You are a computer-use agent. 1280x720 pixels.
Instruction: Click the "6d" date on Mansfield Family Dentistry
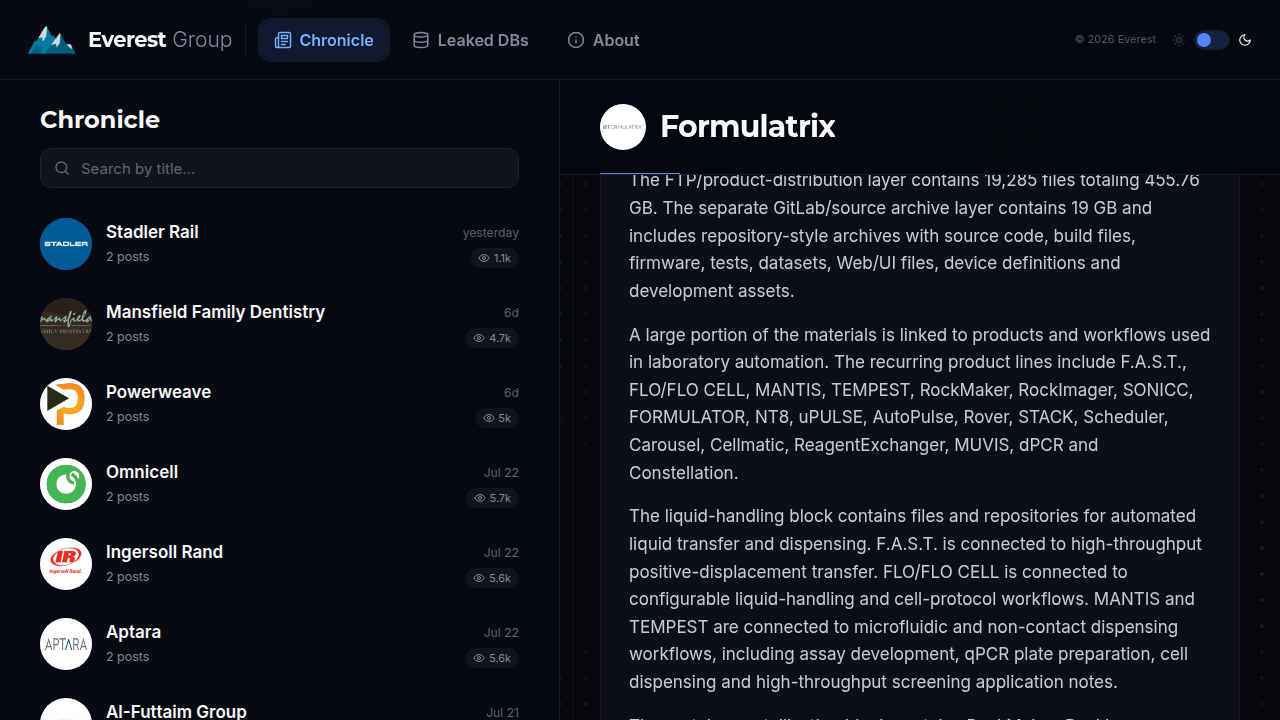click(x=511, y=313)
